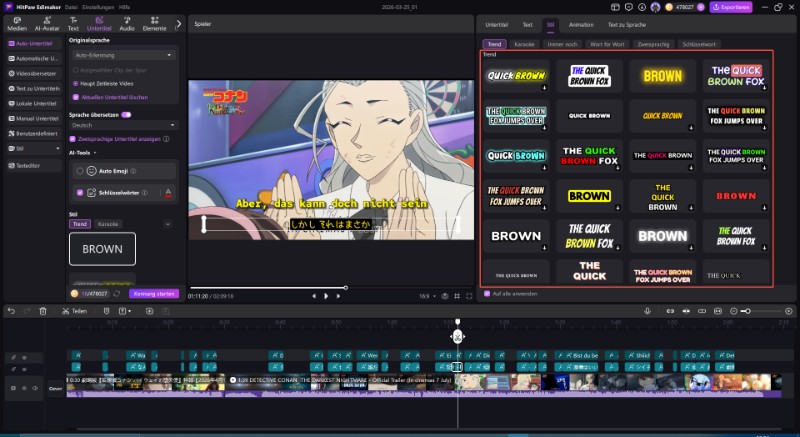Open the user avatar profile

point(655,7)
